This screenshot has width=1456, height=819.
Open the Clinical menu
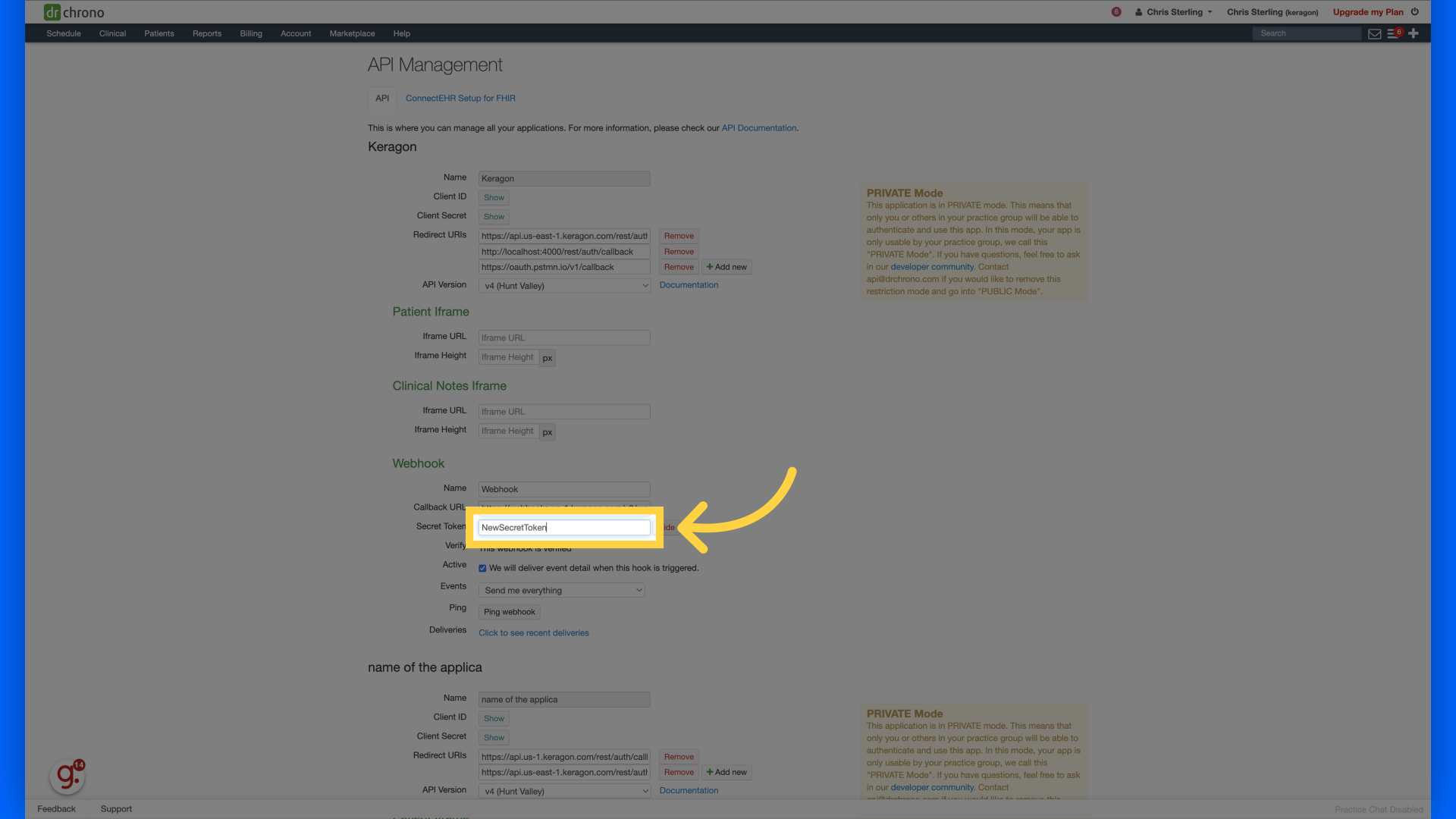pos(112,33)
